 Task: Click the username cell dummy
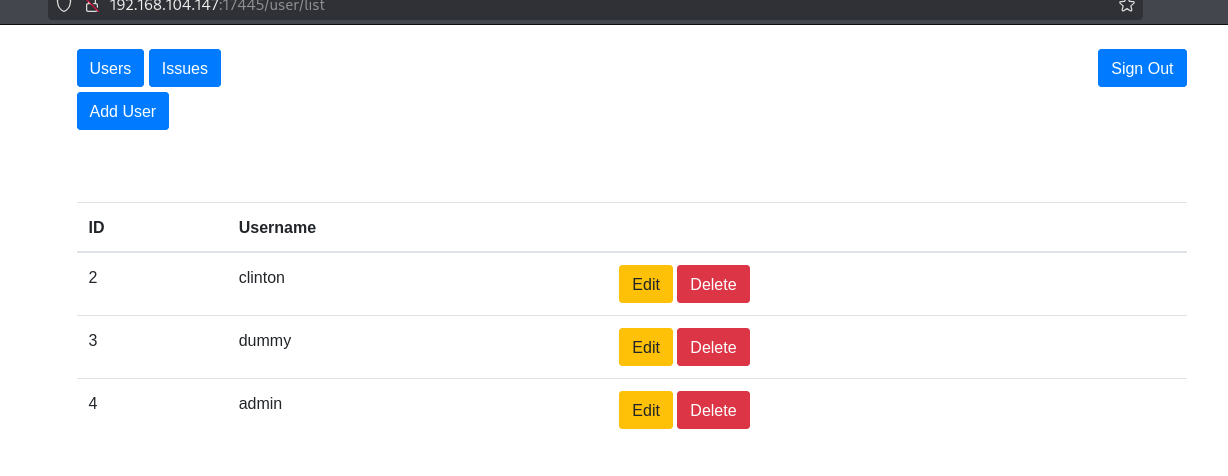tap(265, 340)
